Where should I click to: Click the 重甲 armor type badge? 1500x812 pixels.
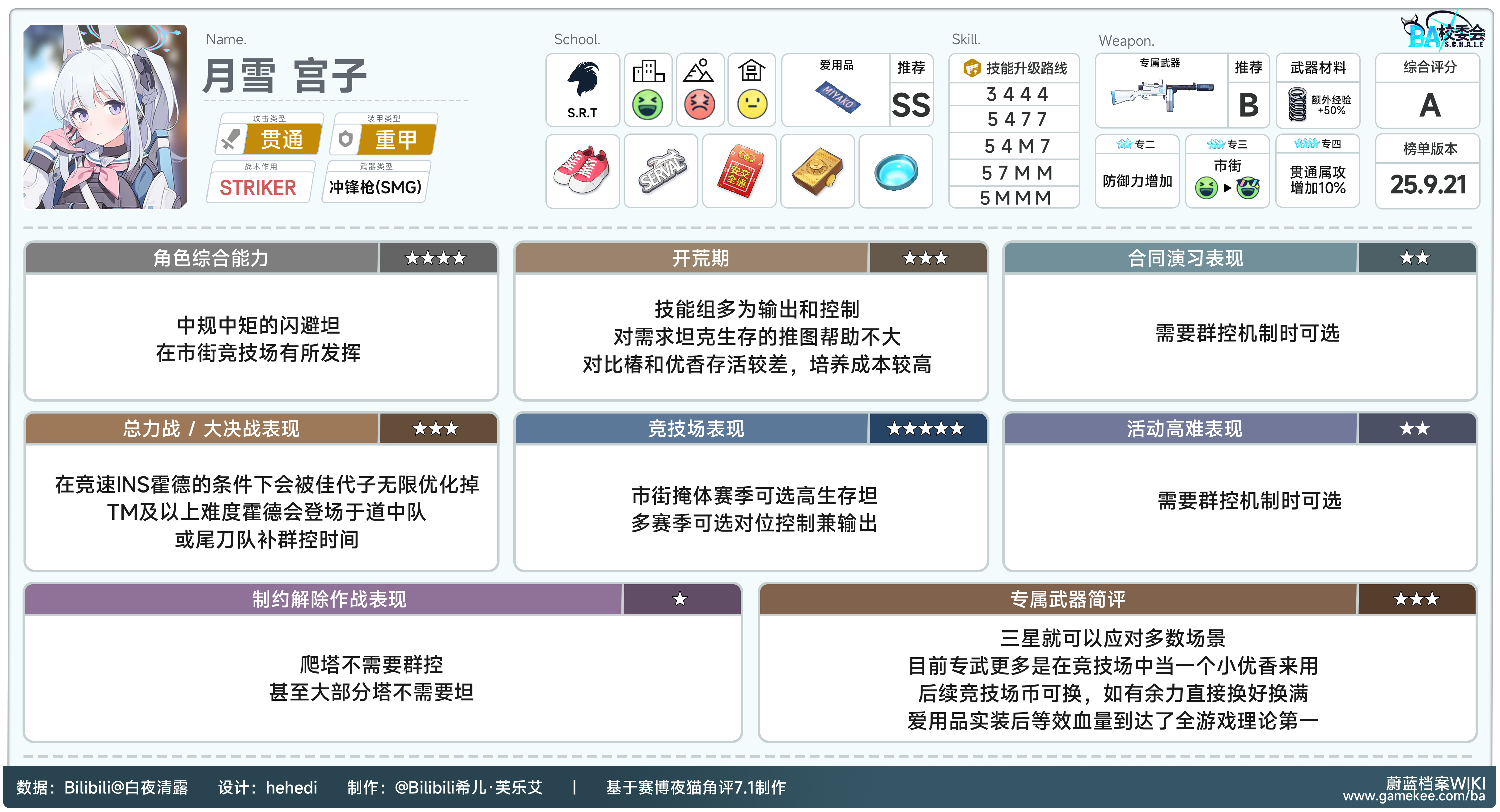(x=396, y=140)
